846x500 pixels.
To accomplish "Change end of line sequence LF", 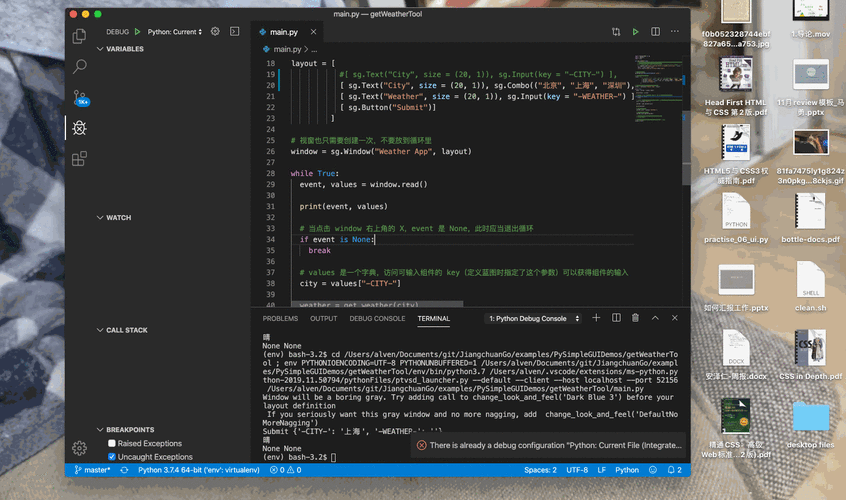I will pyautogui.click(x=602, y=470).
